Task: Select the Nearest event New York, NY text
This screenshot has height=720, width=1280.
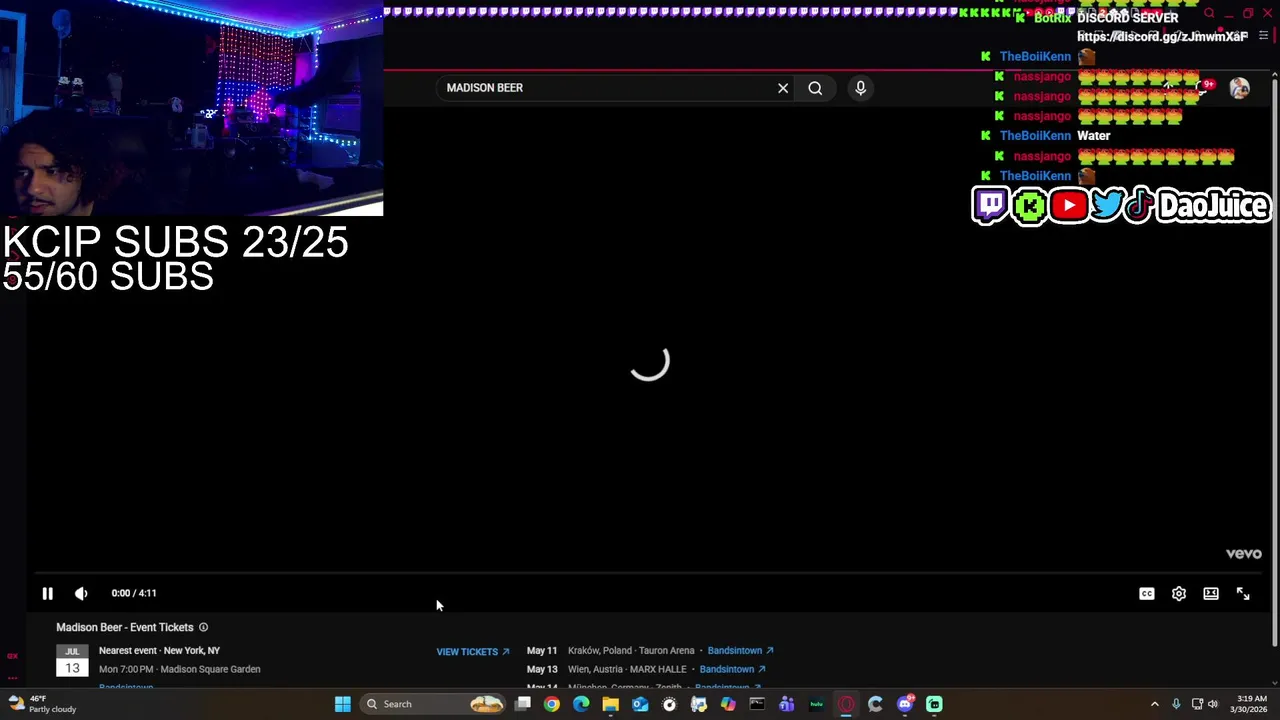Action: [159, 650]
